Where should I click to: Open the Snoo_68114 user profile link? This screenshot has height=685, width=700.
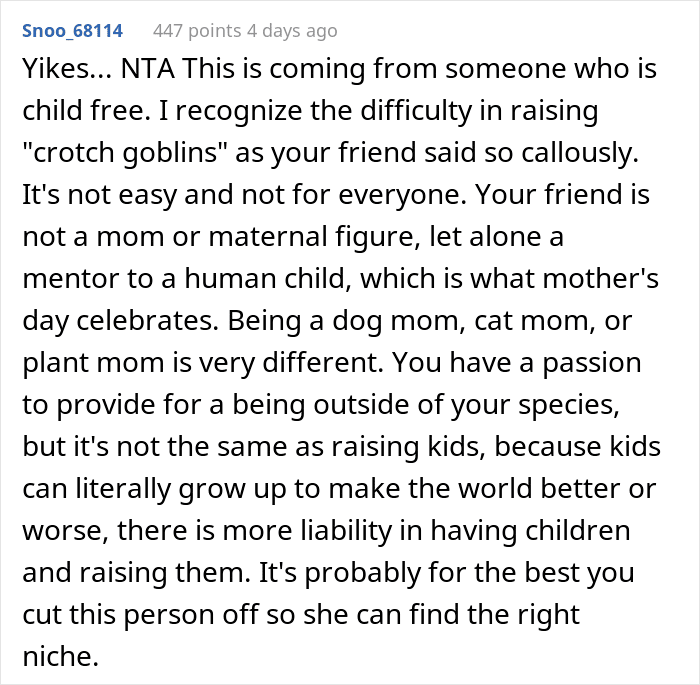pos(72,31)
